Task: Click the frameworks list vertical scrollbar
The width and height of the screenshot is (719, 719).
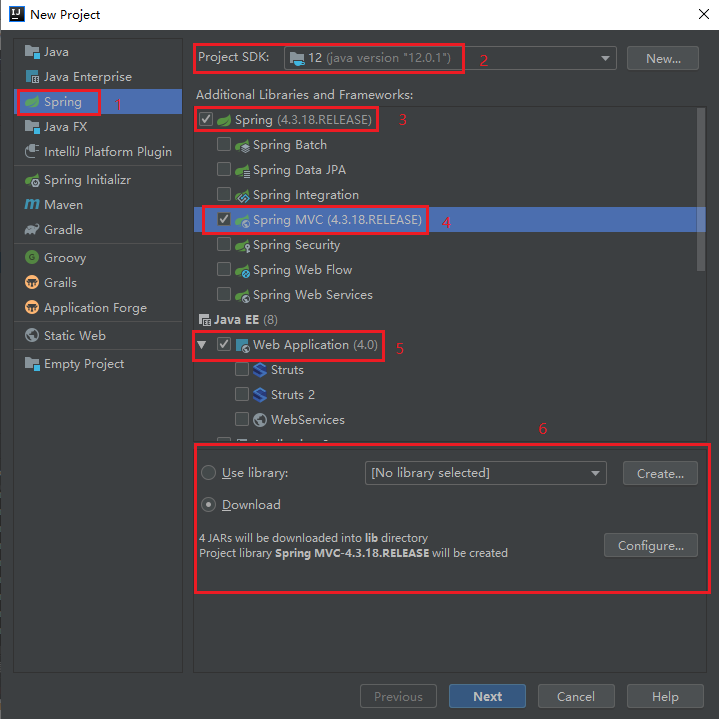Action: pos(700,189)
